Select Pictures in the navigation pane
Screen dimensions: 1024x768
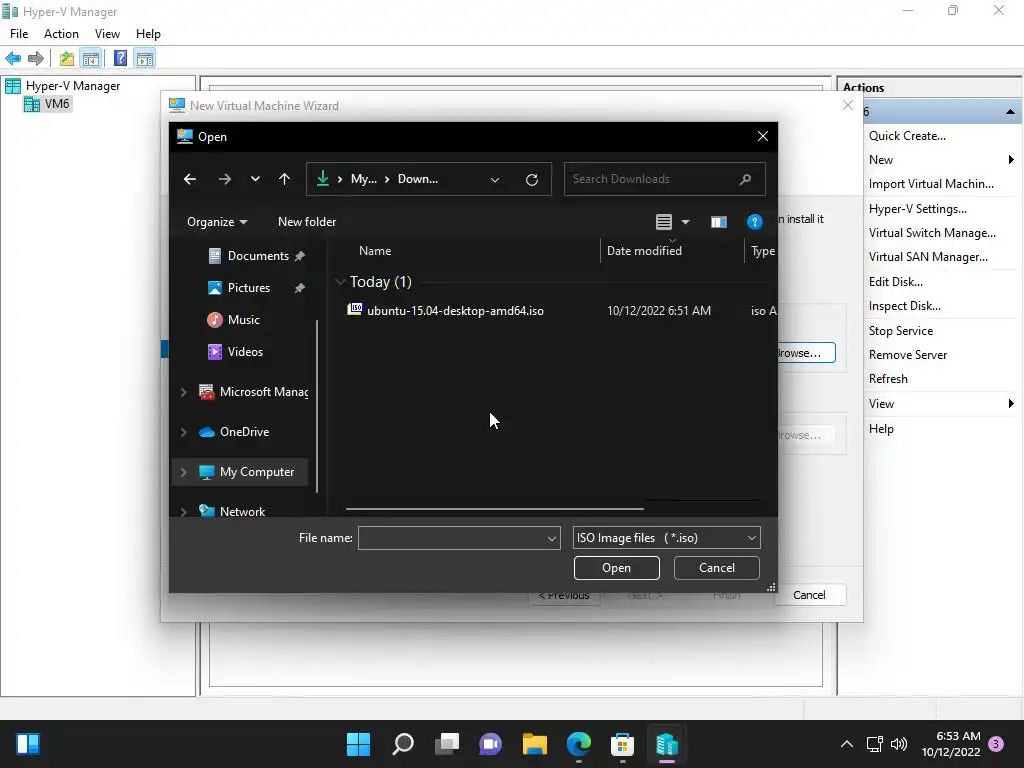(x=249, y=288)
